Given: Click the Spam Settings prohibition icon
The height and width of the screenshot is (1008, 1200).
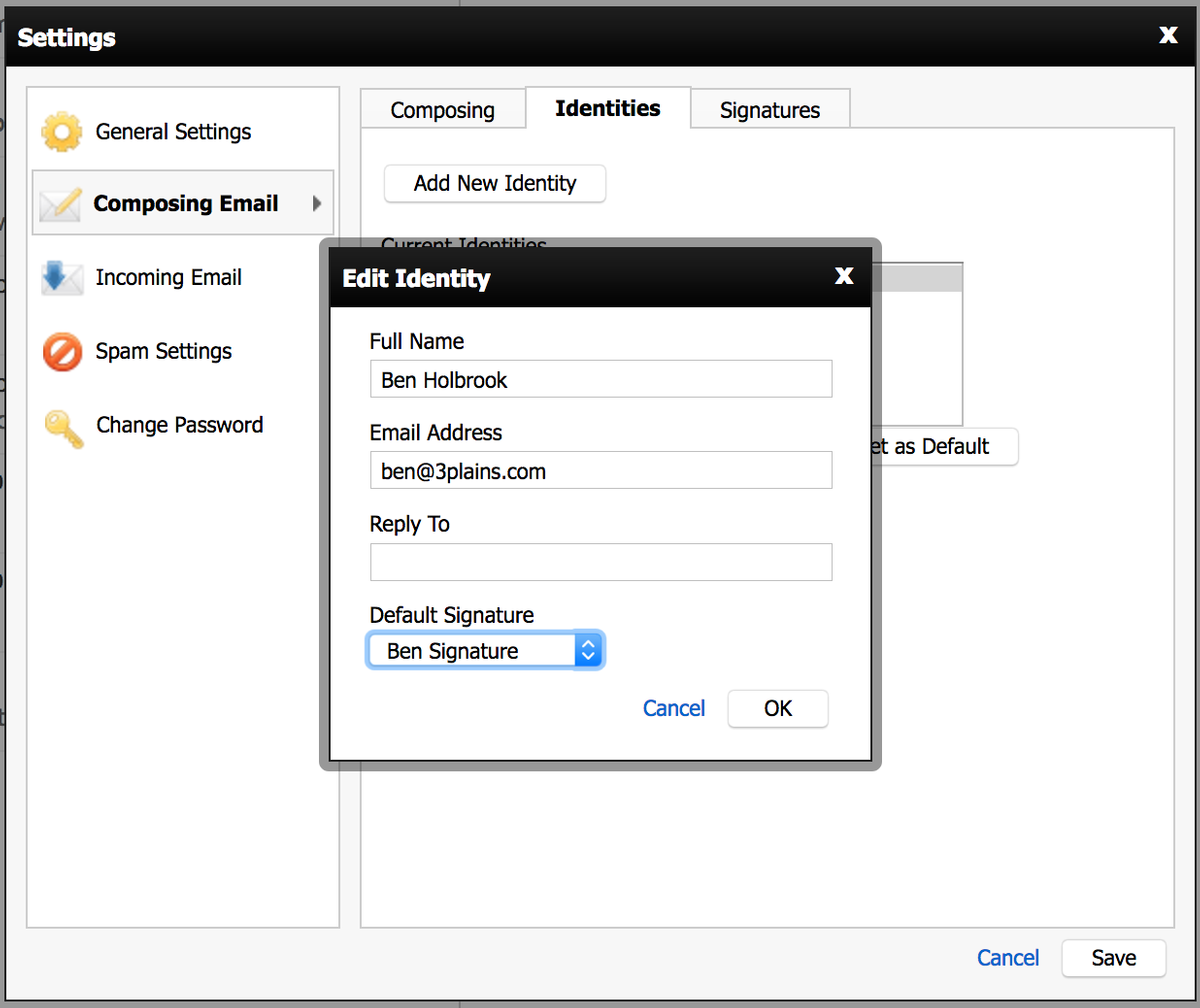Looking at the screenshot, I should pyautogui.click(x=61, y=352).
